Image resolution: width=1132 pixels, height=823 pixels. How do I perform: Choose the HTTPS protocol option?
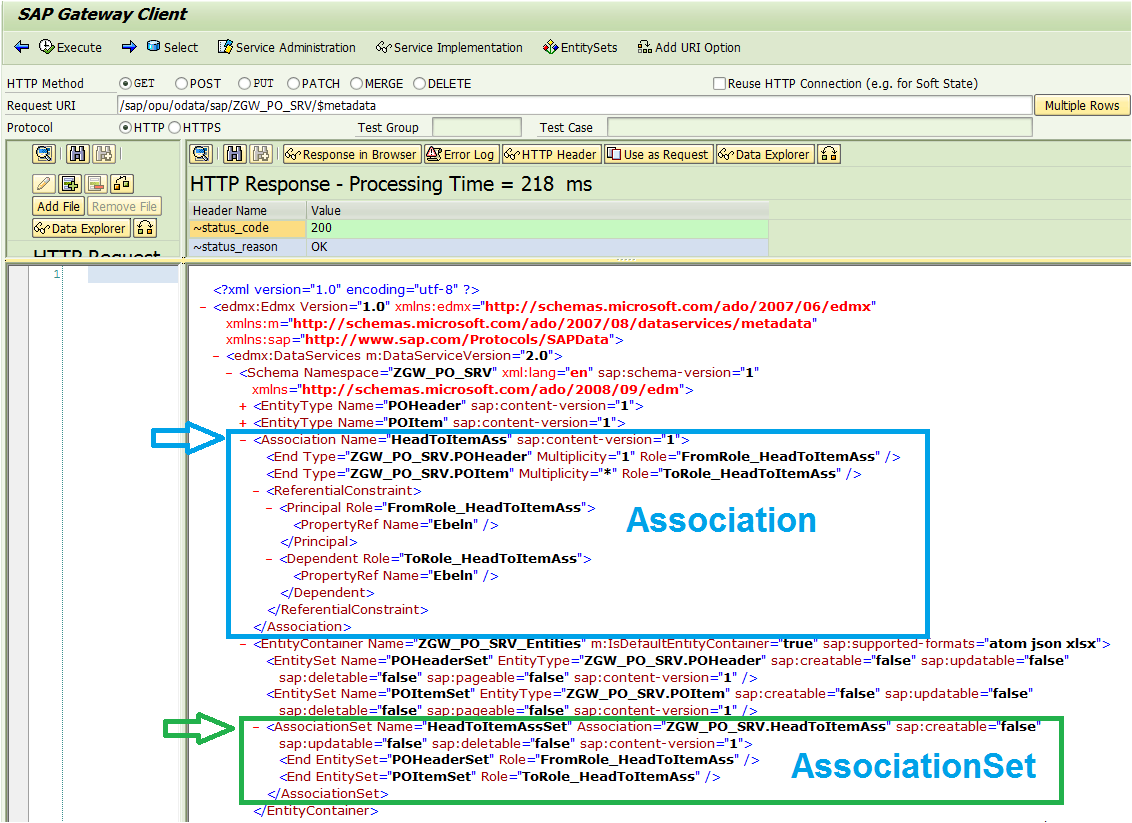(x=175, y=128)
